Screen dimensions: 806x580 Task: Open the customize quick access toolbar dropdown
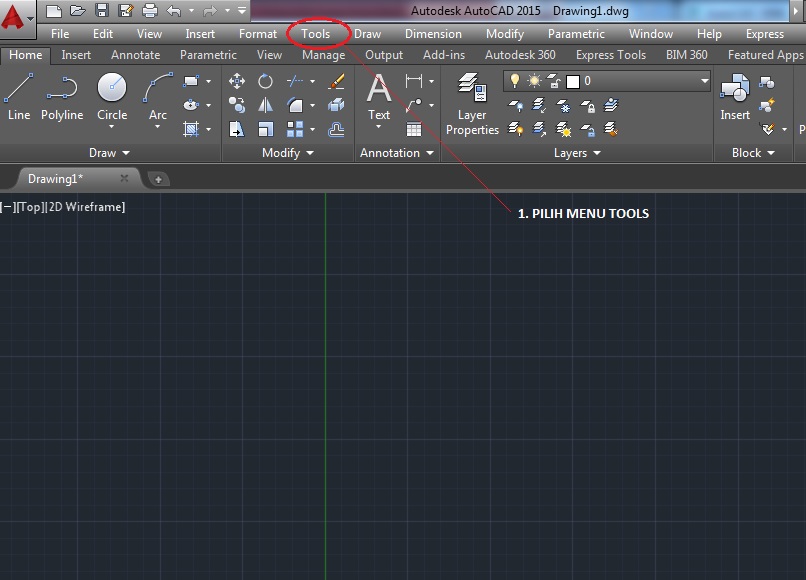(x=242, y=10)
